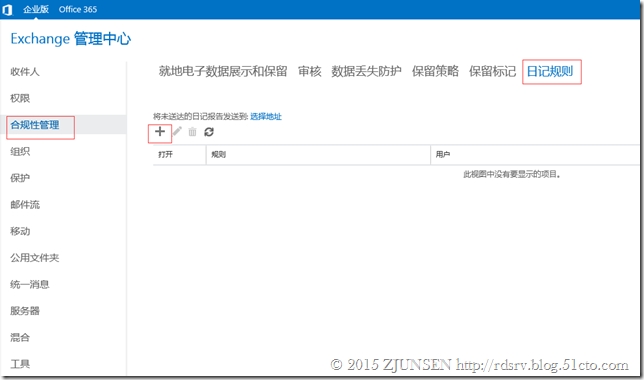Switch to 保留标记 tab

click(492, 71)
